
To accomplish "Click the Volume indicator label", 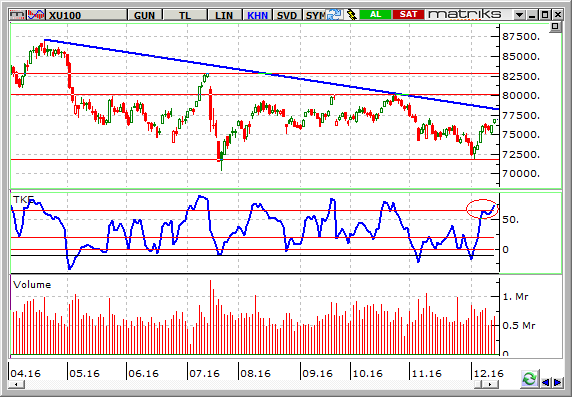I will (x=32, y=285).
